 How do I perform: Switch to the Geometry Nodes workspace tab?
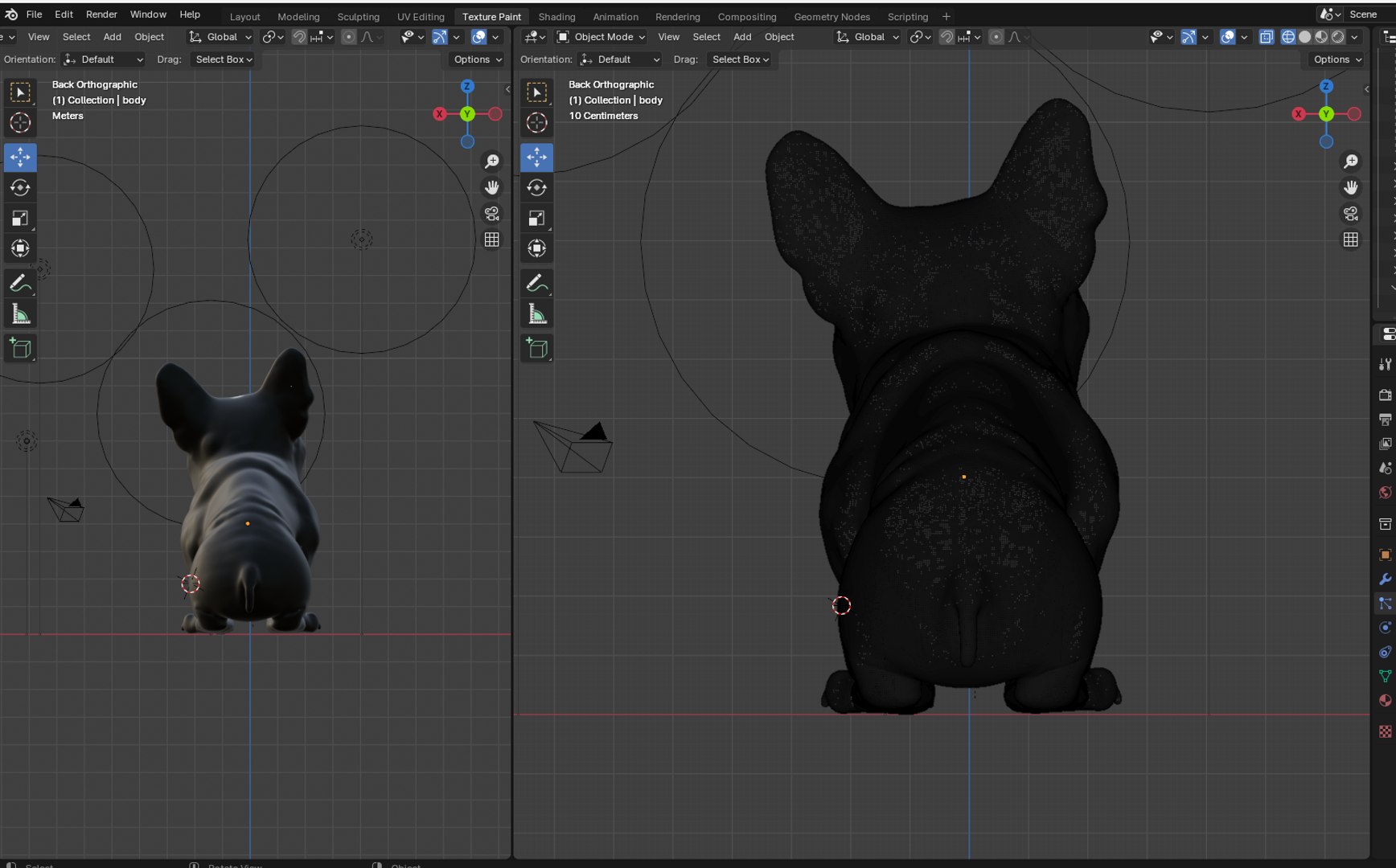click(x=831, y=17)
